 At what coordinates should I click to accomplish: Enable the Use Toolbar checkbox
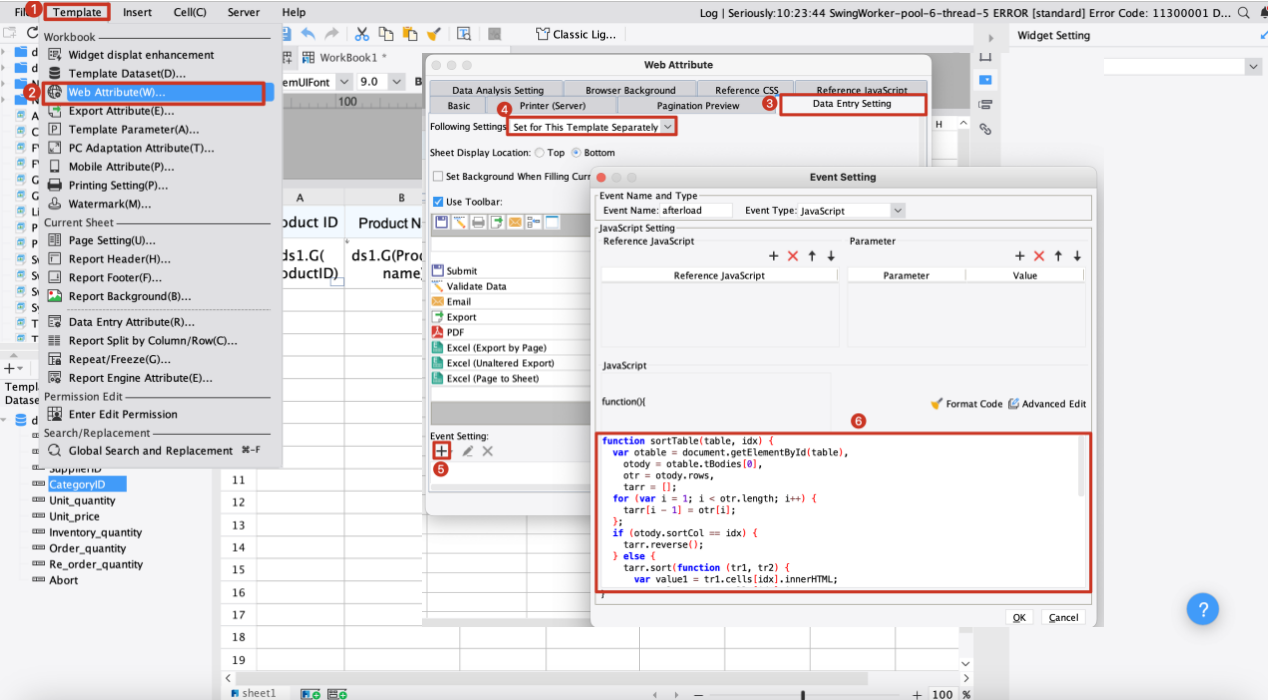pos(438,201)
